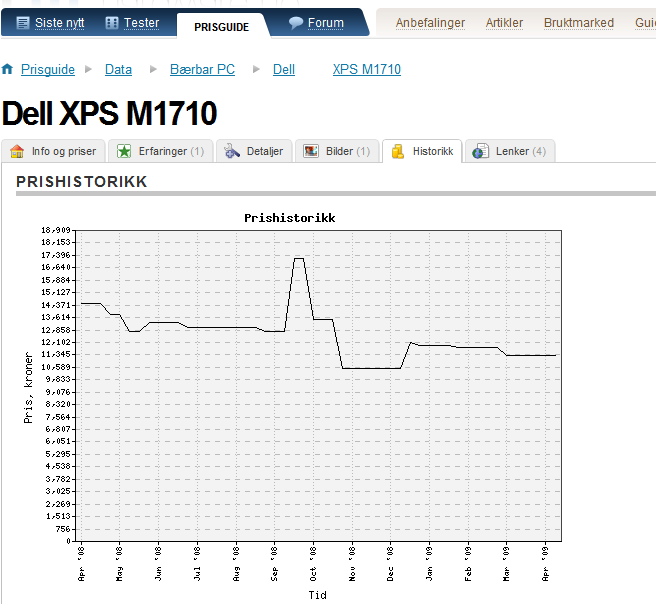
Task: Open the Tester section
Action: coord(141,23)
